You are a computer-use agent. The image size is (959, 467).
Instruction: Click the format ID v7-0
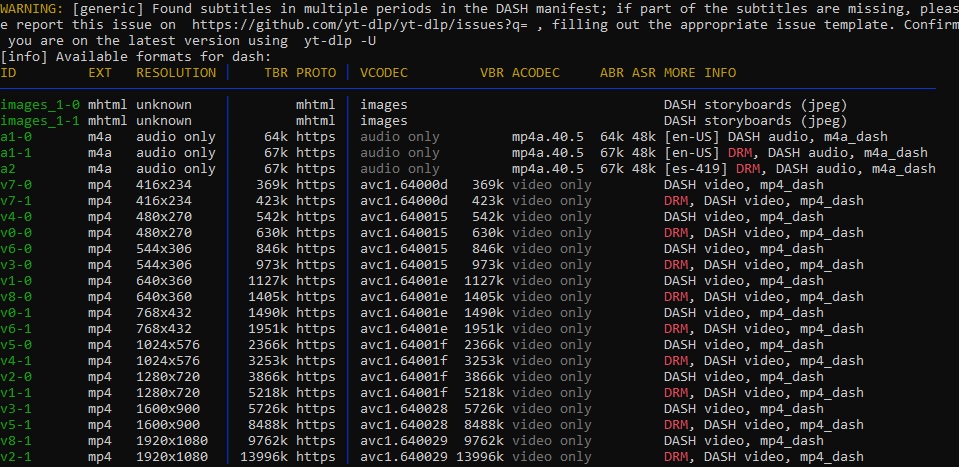click(x=16, y=185)
